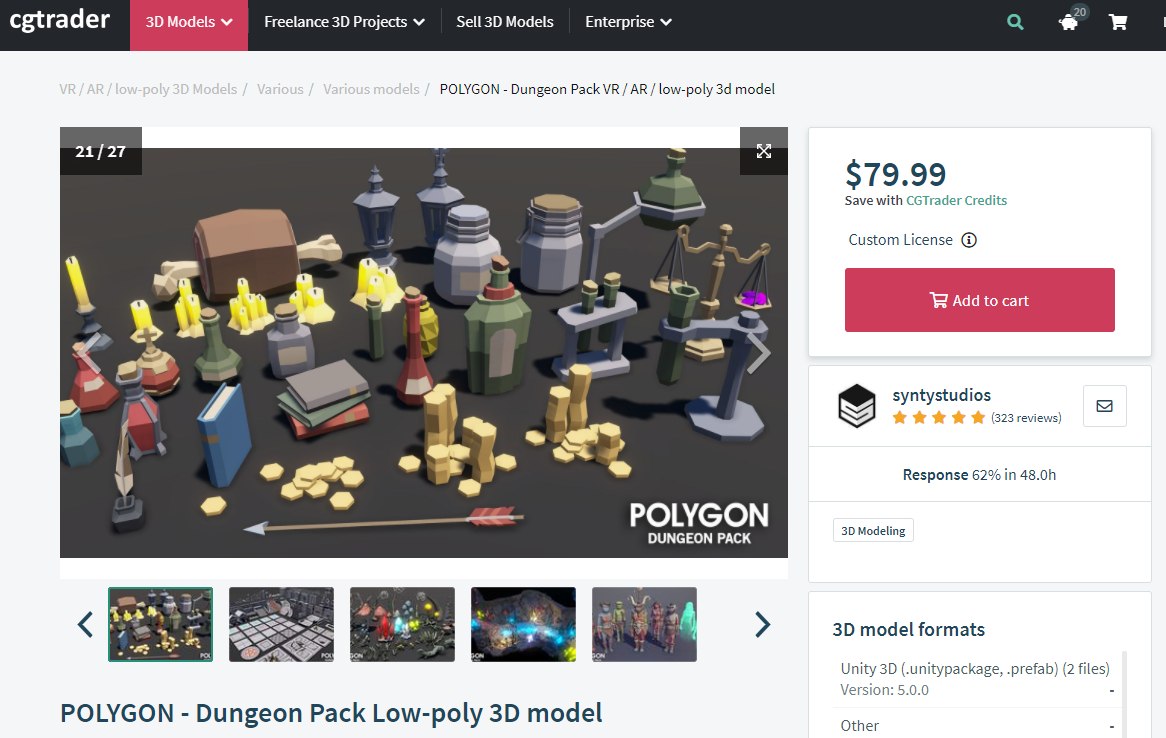The width and height of the screenshot is (1166, 738).
Task: Add the Dungeon Pack to cart
Action: click(979, 300)
